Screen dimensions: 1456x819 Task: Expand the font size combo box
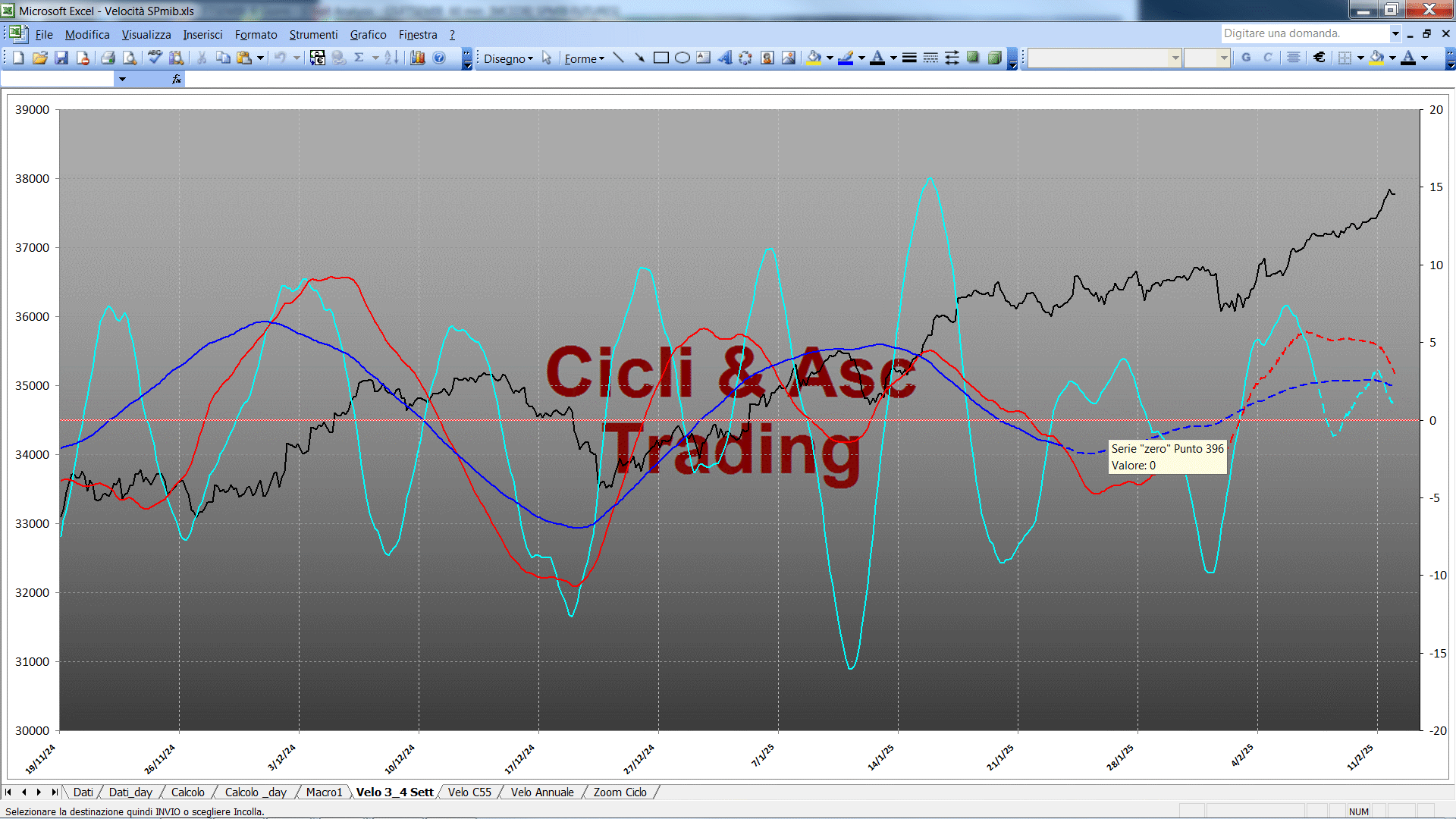click(1223, 58)
